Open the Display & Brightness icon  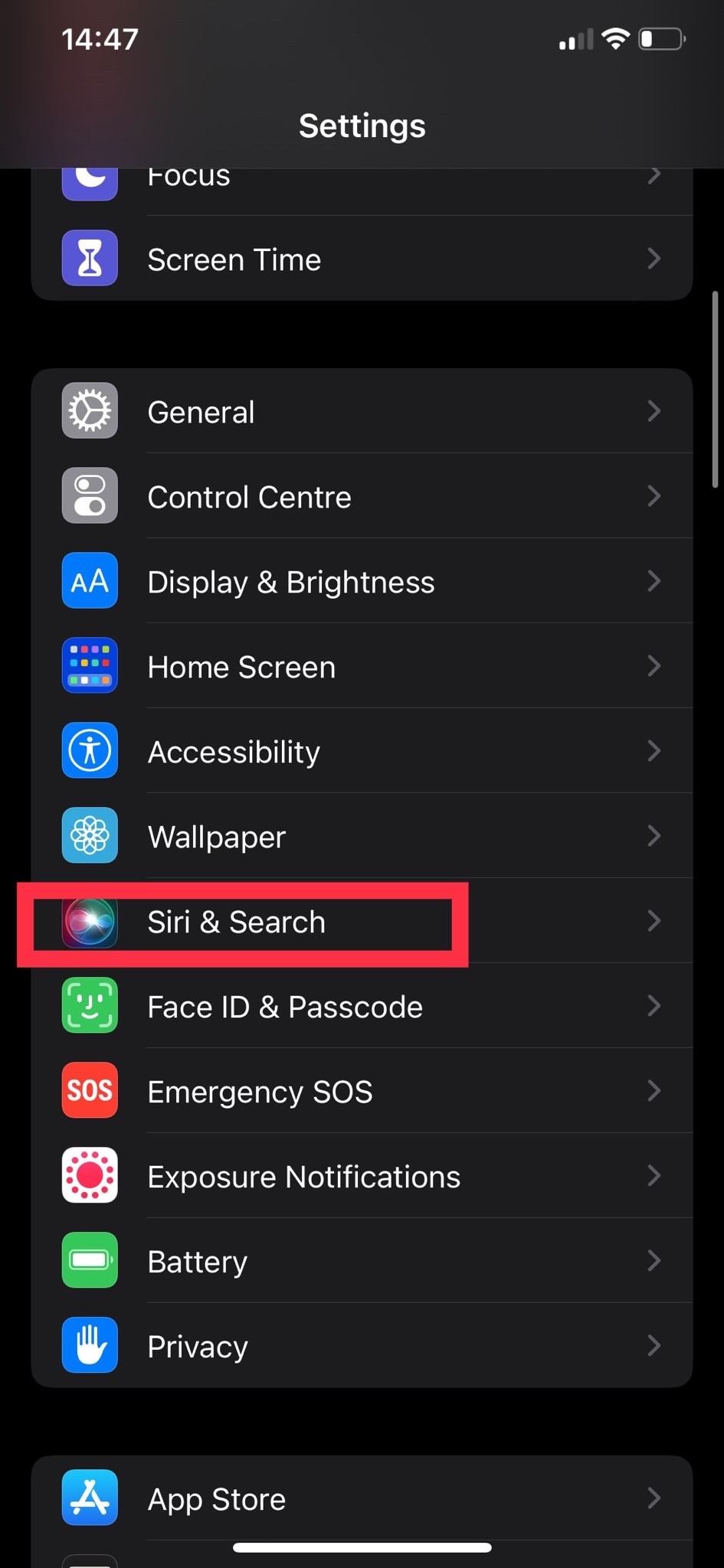coord(90,580)
